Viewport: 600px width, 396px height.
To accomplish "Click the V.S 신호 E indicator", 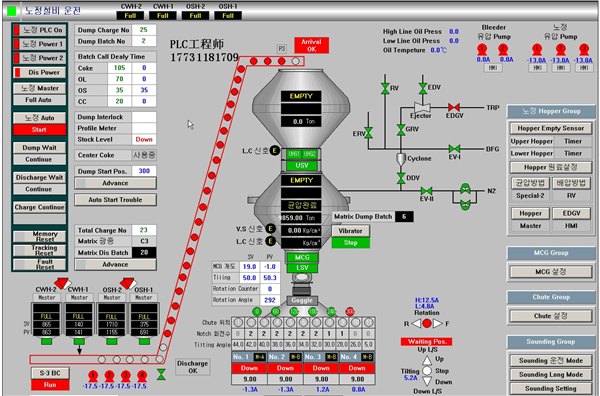I will [270, 229].
